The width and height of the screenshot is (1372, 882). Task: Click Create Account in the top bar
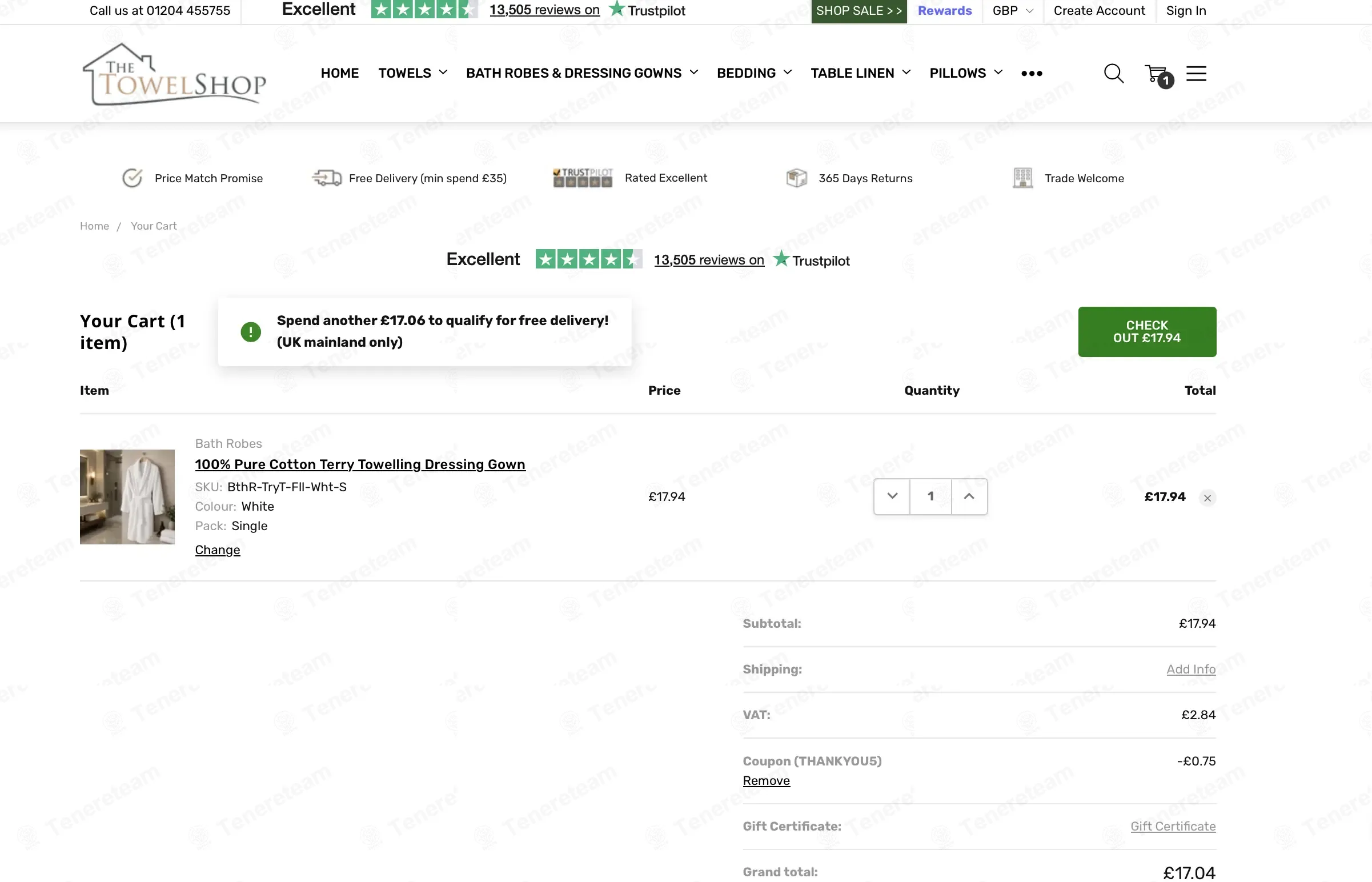[x=1099, y=11]
